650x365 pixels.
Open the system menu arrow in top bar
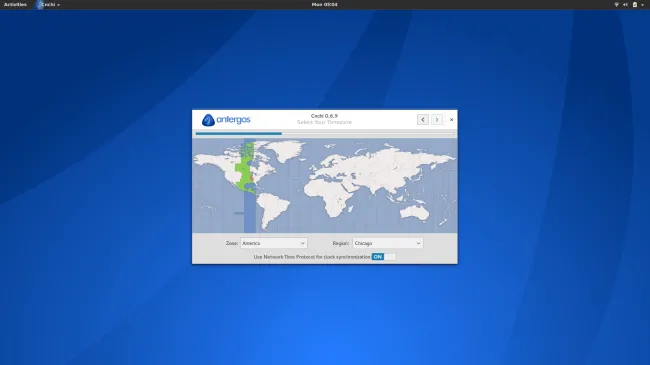643,5
